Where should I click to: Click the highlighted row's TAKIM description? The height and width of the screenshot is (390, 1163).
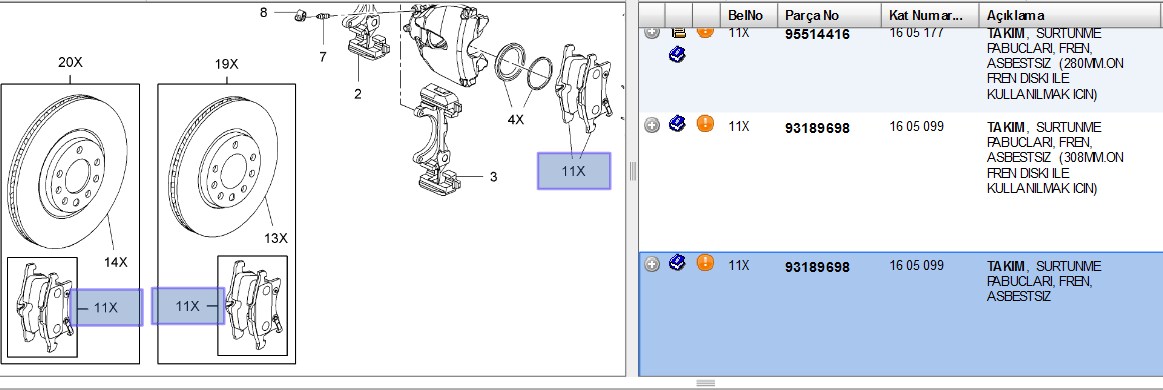tap(1044, 281)
